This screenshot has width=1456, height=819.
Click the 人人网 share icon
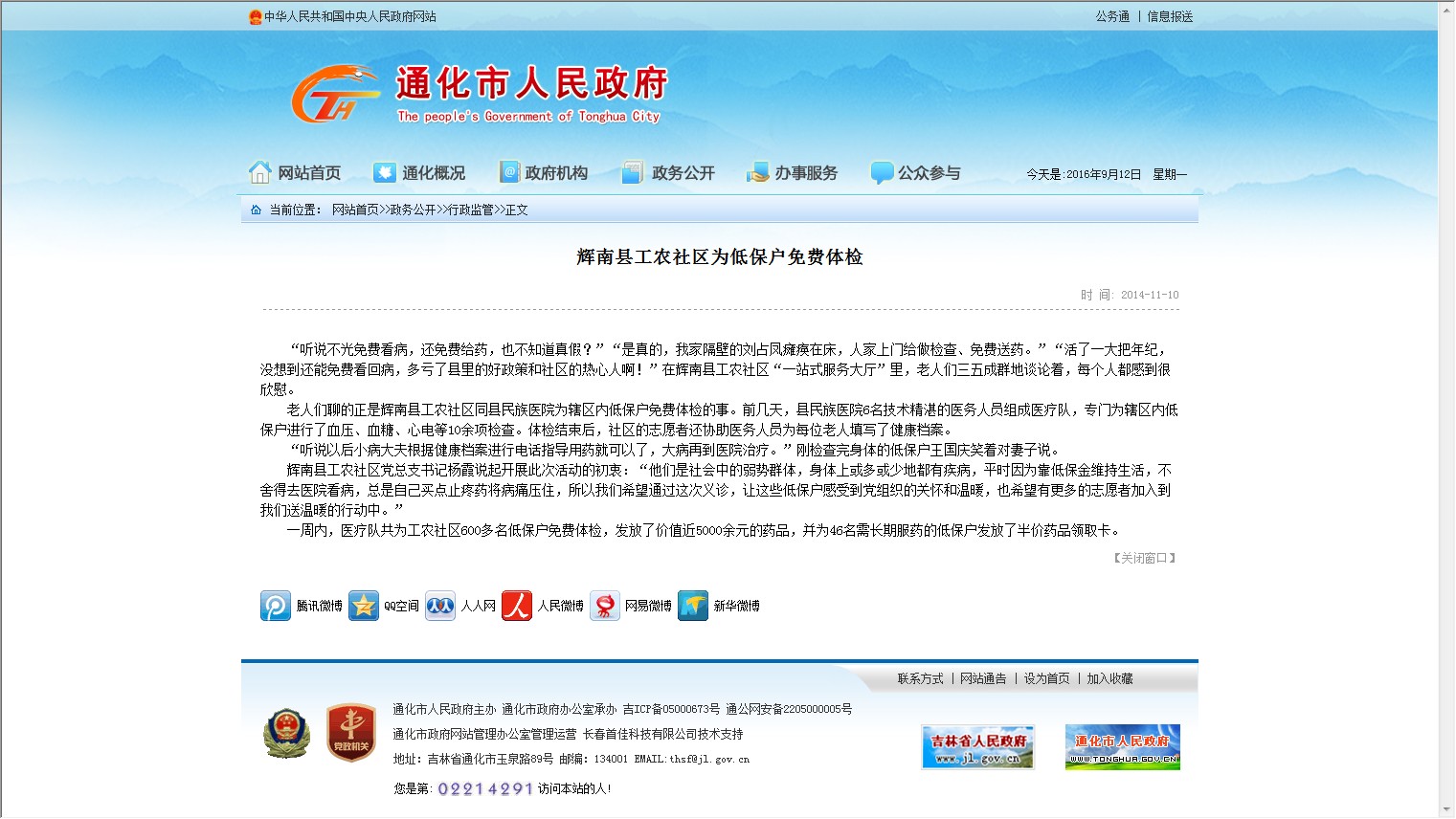coord(440,606)
